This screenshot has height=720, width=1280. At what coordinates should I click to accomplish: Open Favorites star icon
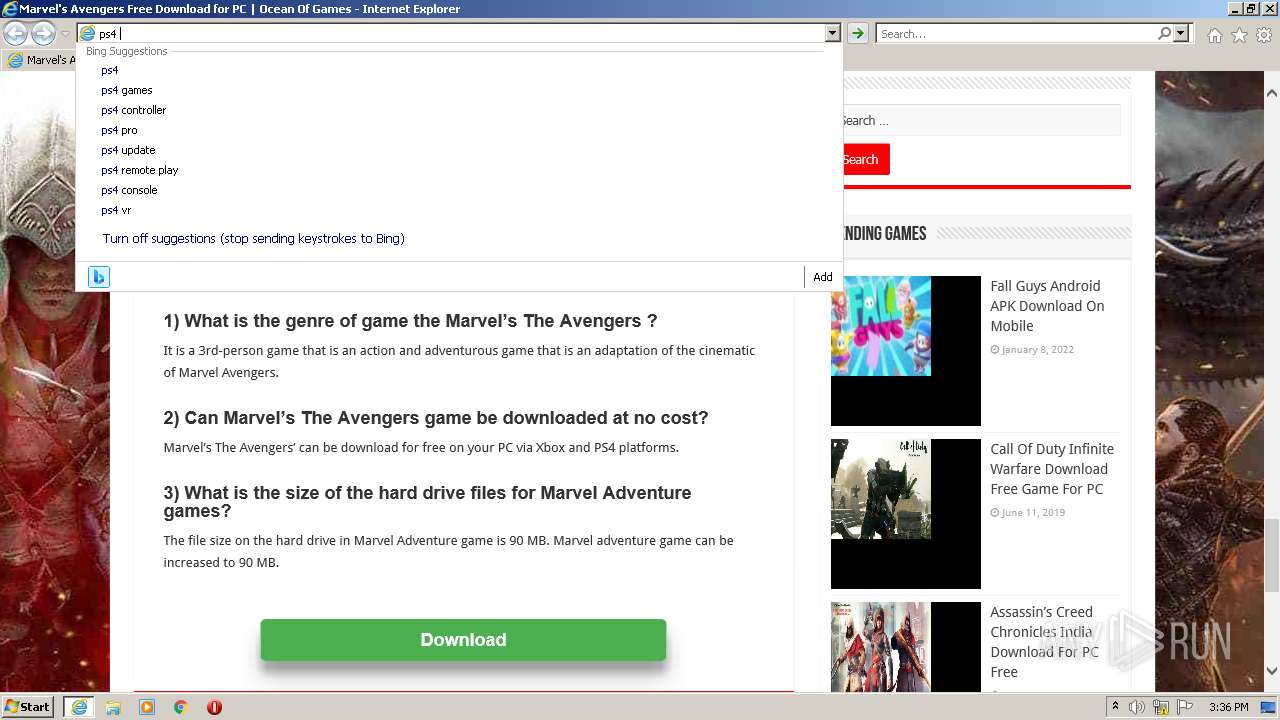click(x=1239, y=35)
